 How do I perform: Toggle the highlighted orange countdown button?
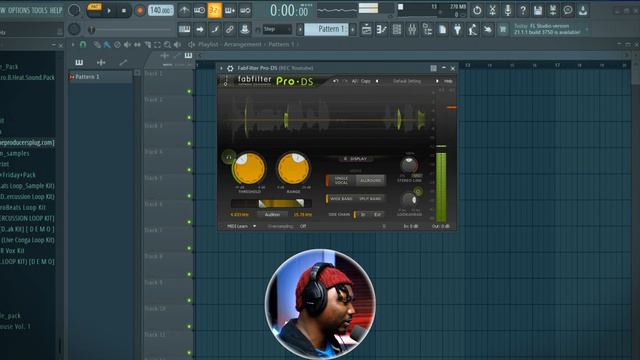coord(215,10)
